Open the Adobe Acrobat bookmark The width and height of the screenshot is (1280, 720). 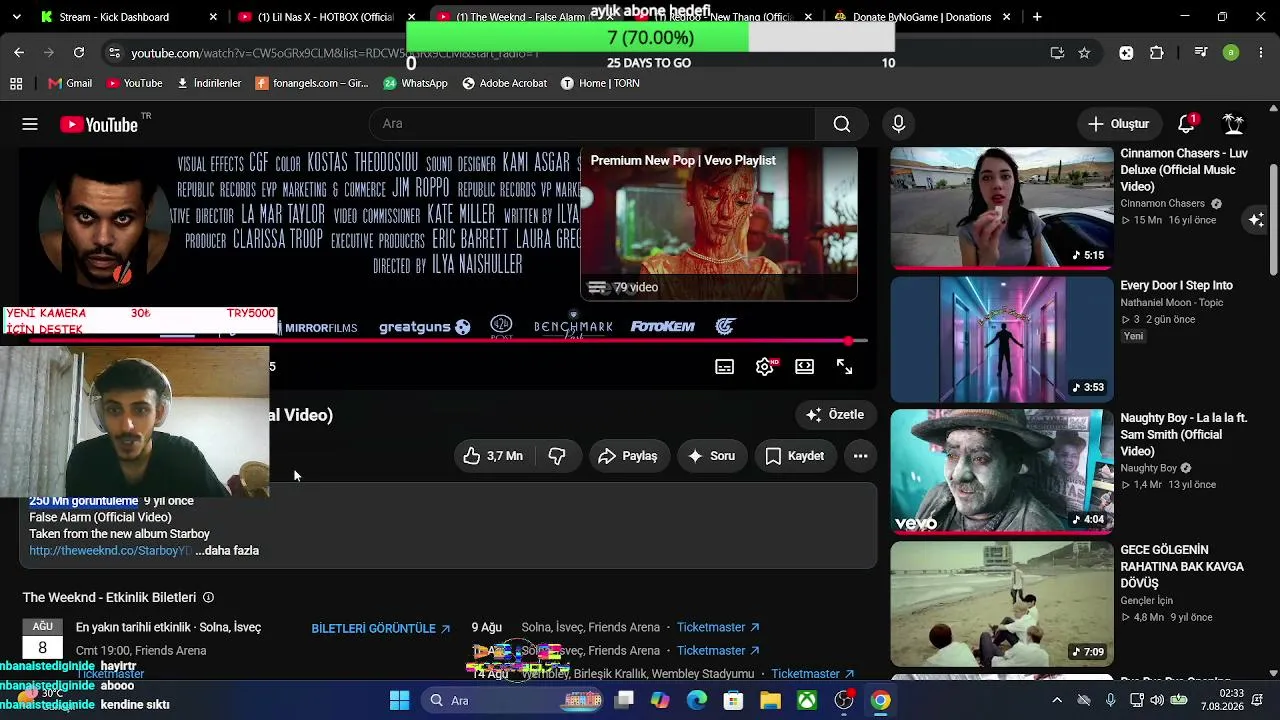click(504, 84)
